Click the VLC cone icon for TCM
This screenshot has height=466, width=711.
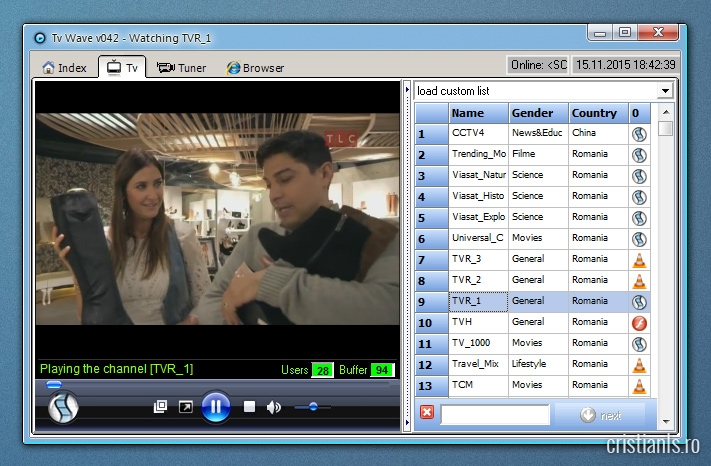[x=639, y=386]
